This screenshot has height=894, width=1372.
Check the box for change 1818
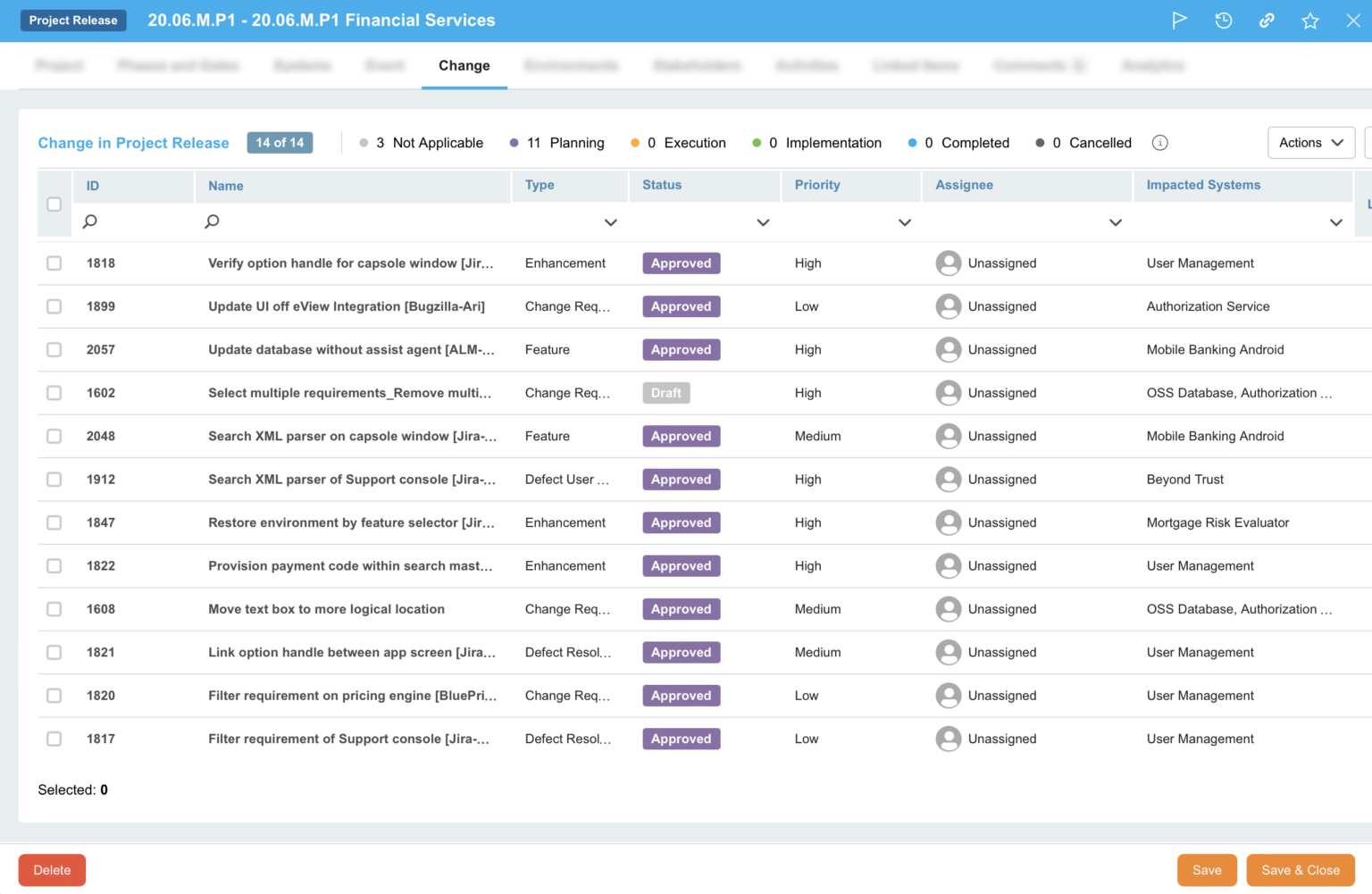click(x=54, y=263)
